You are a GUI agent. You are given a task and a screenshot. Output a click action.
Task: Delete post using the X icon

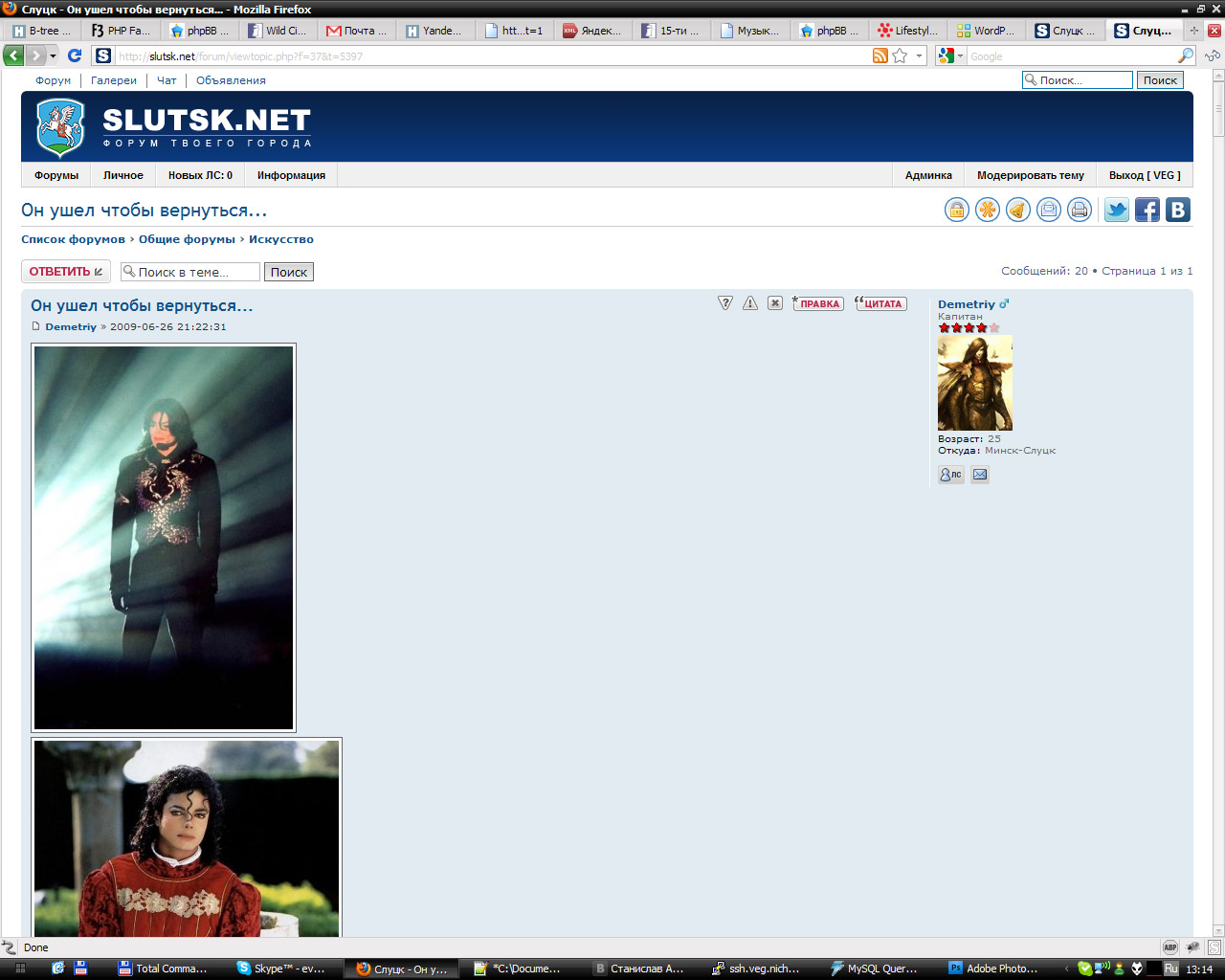(775, 303)
